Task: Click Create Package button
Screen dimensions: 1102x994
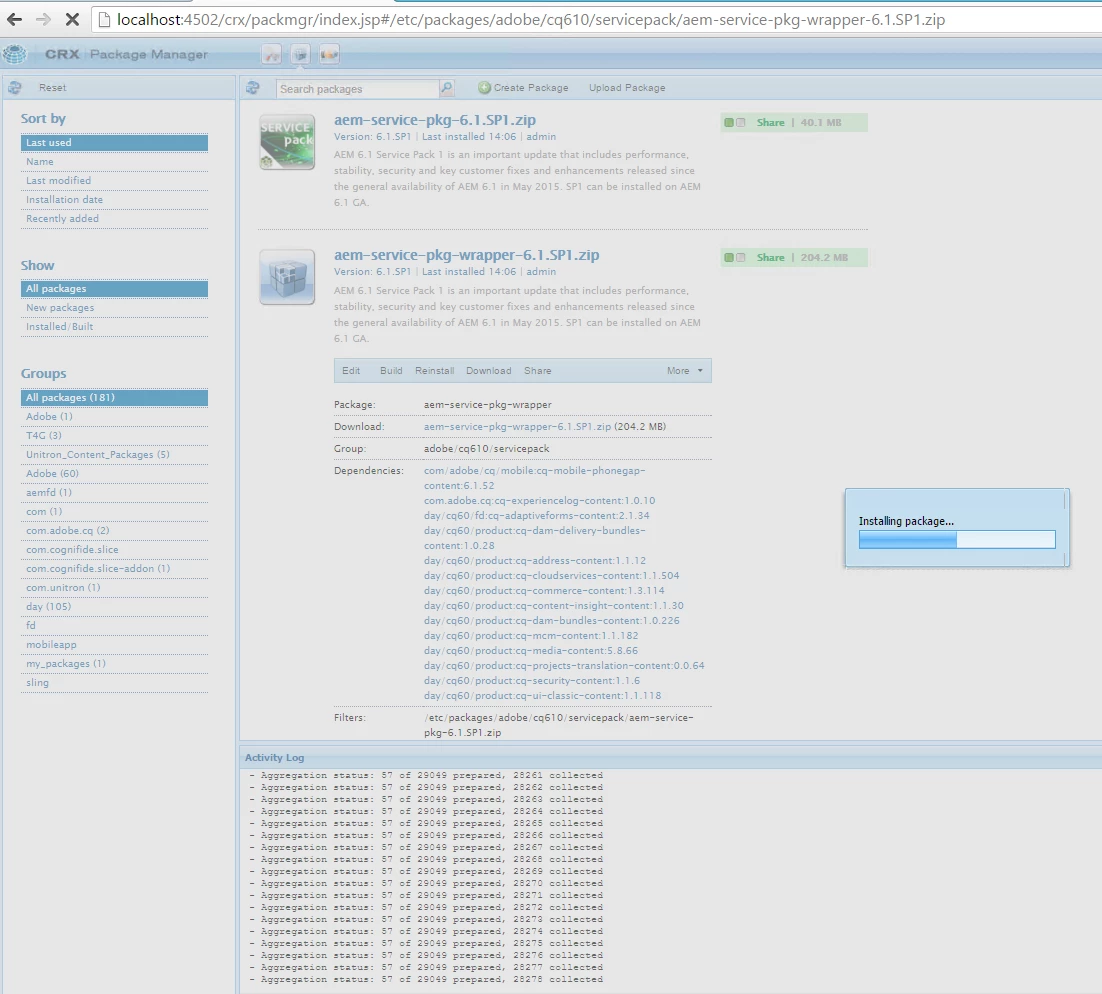Action: (x=524, y=88)
